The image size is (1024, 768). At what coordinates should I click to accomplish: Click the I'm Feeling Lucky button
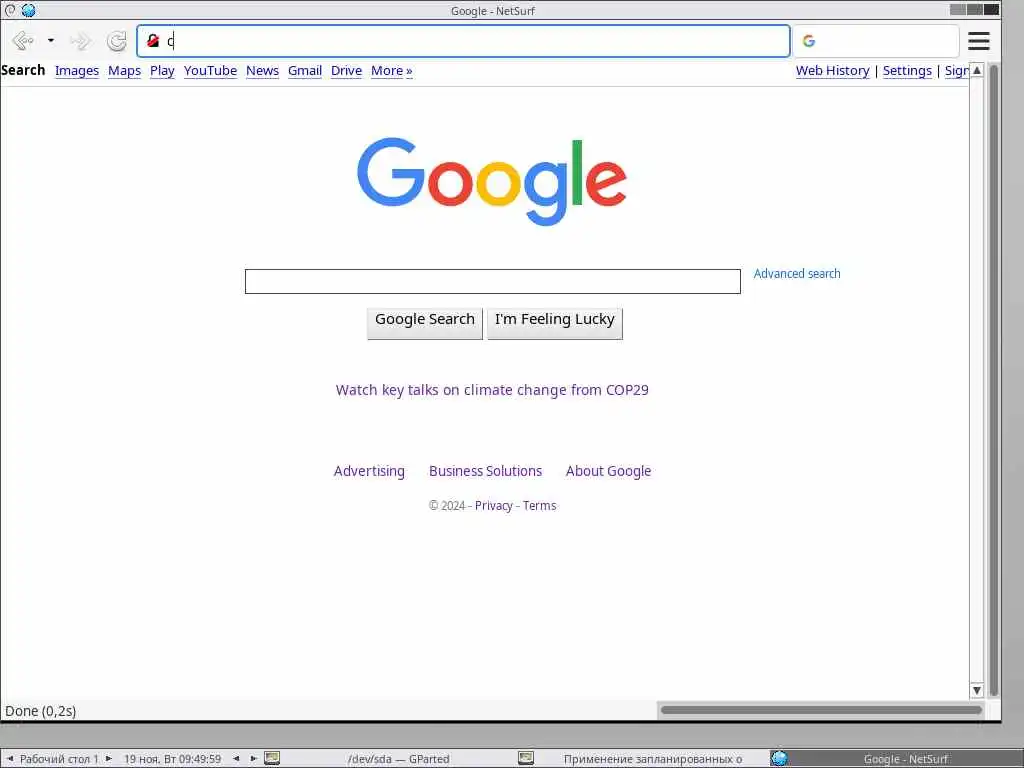(x=554, y=323)
